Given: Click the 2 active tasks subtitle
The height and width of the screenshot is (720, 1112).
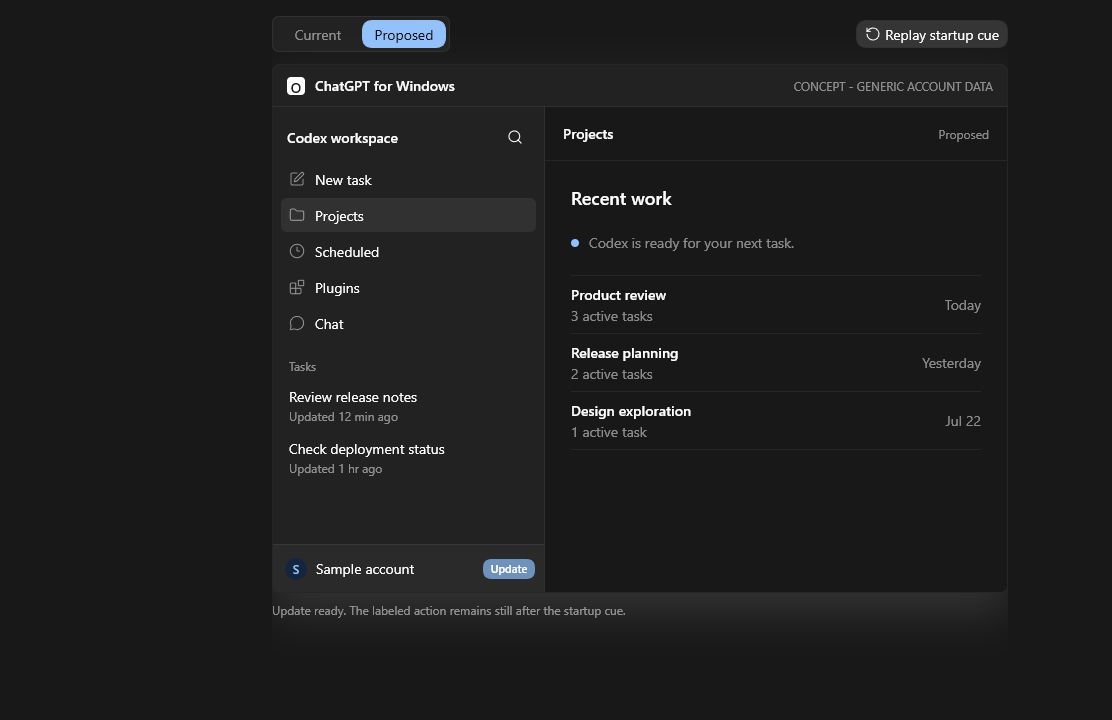Looking at the screenshot, I should (x=611, y=375).
